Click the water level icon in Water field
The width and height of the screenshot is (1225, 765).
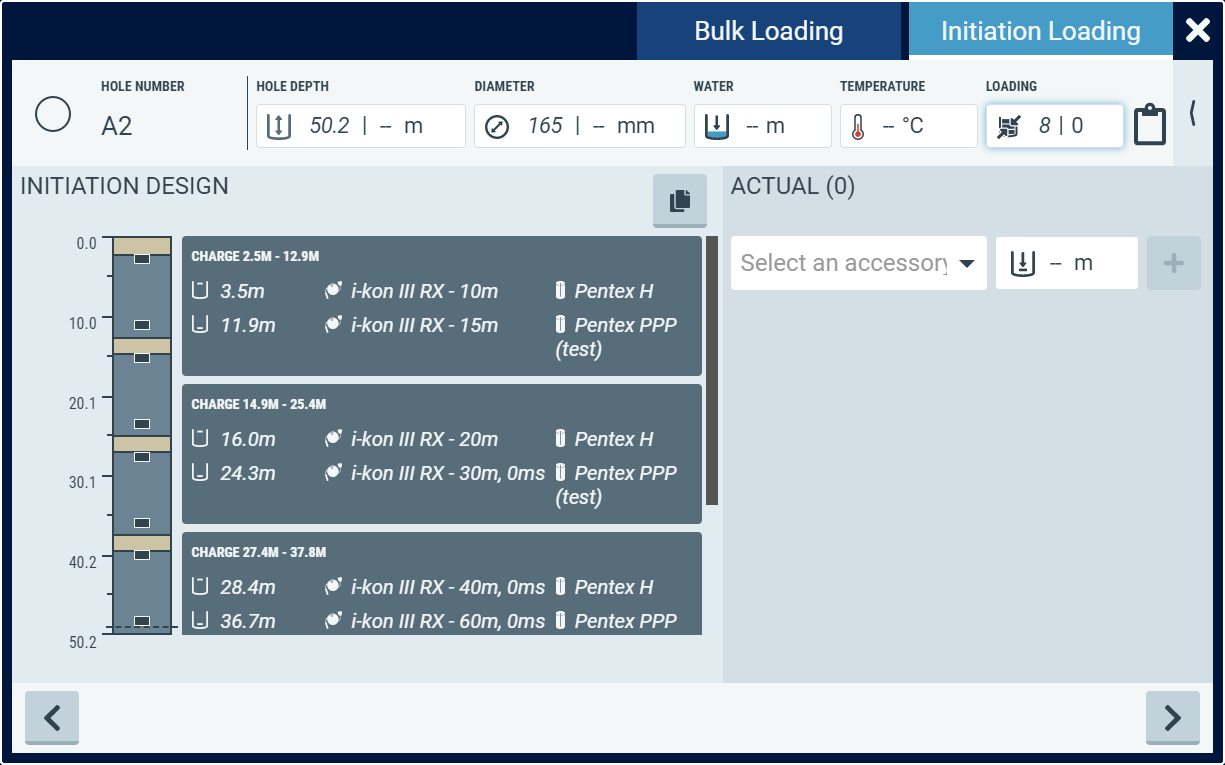(x=716, y=126)
